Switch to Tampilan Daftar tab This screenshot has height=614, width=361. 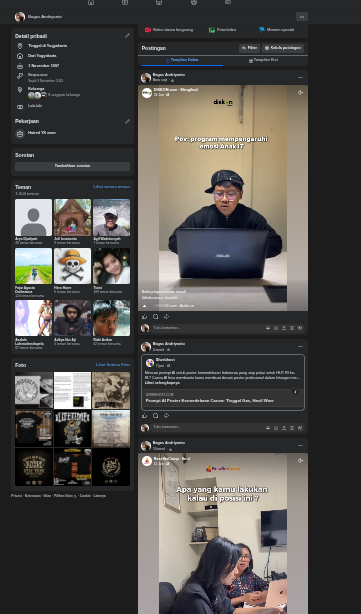tap(182, 60)
